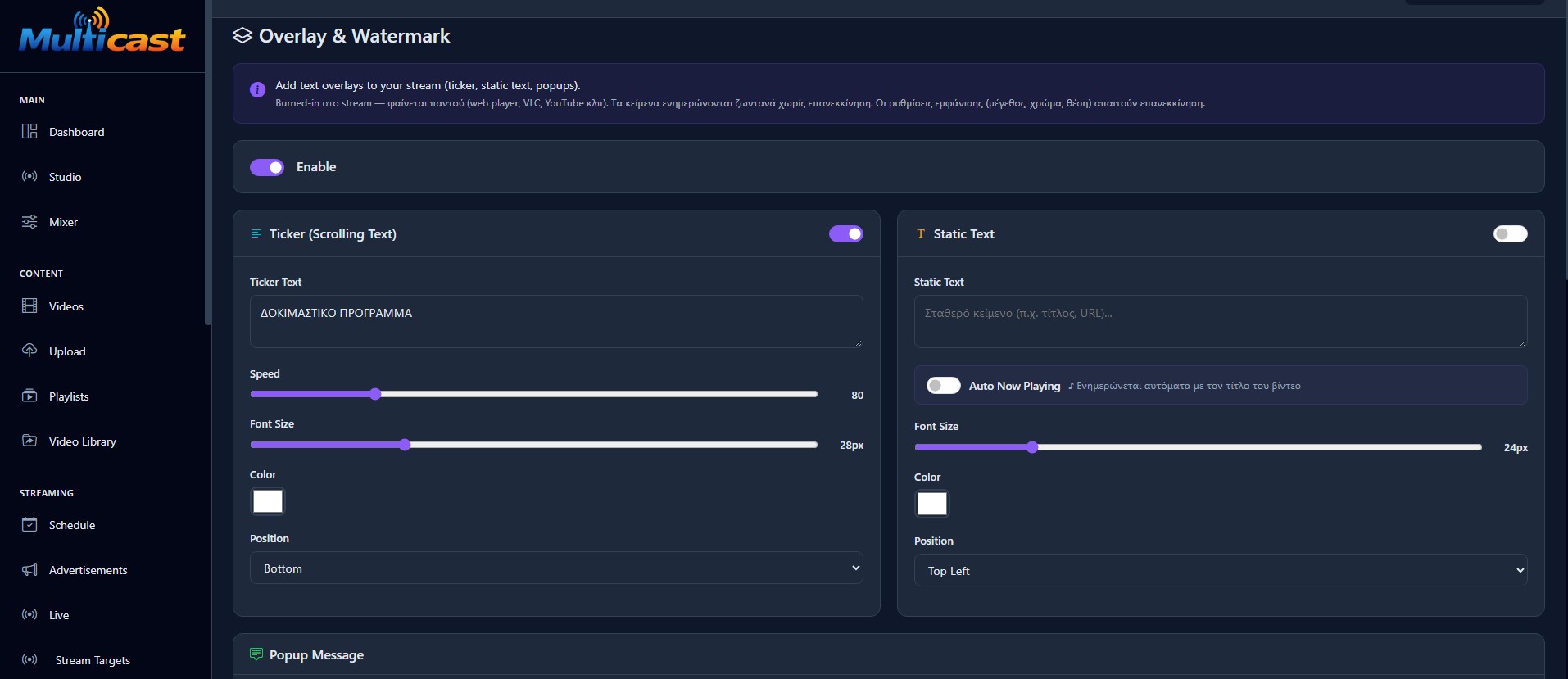Click the Overlay & Watermark layers icon
The image size is (1568, 679).
point(242,35)
